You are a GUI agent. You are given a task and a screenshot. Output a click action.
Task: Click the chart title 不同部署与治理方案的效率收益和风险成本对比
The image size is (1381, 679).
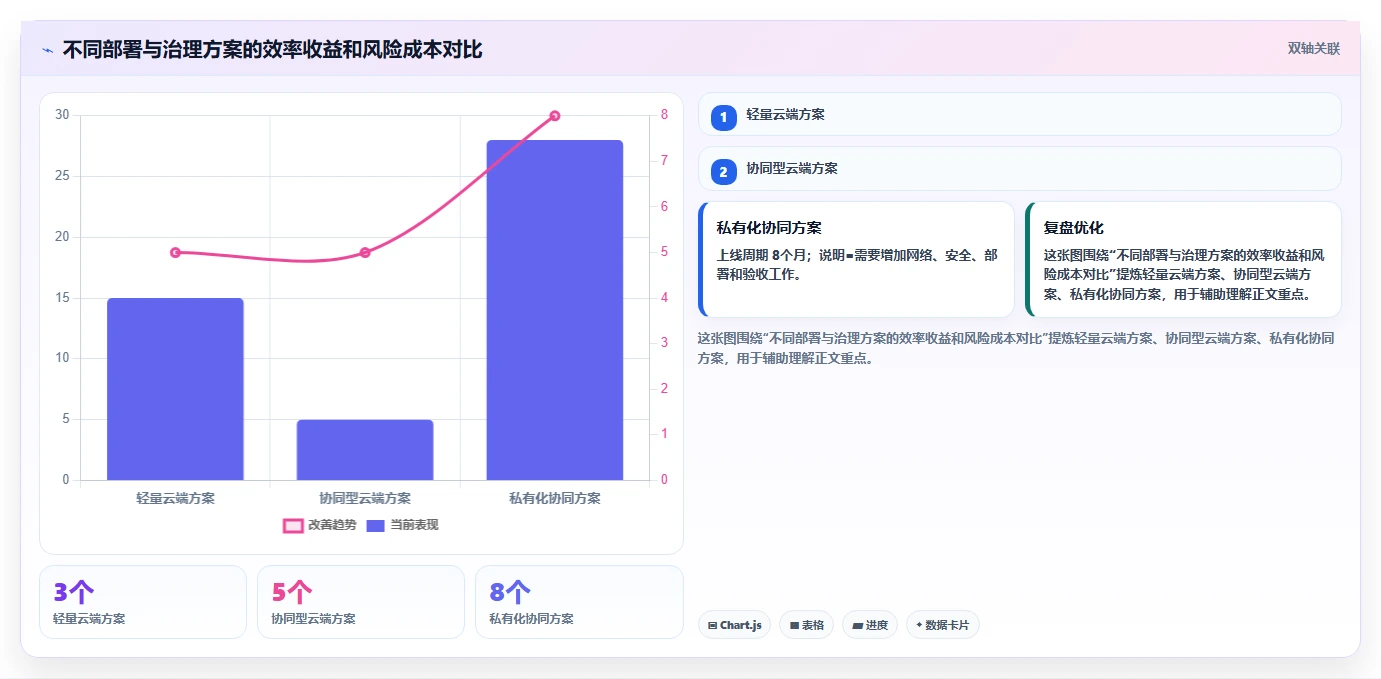[x=272, y=49]
